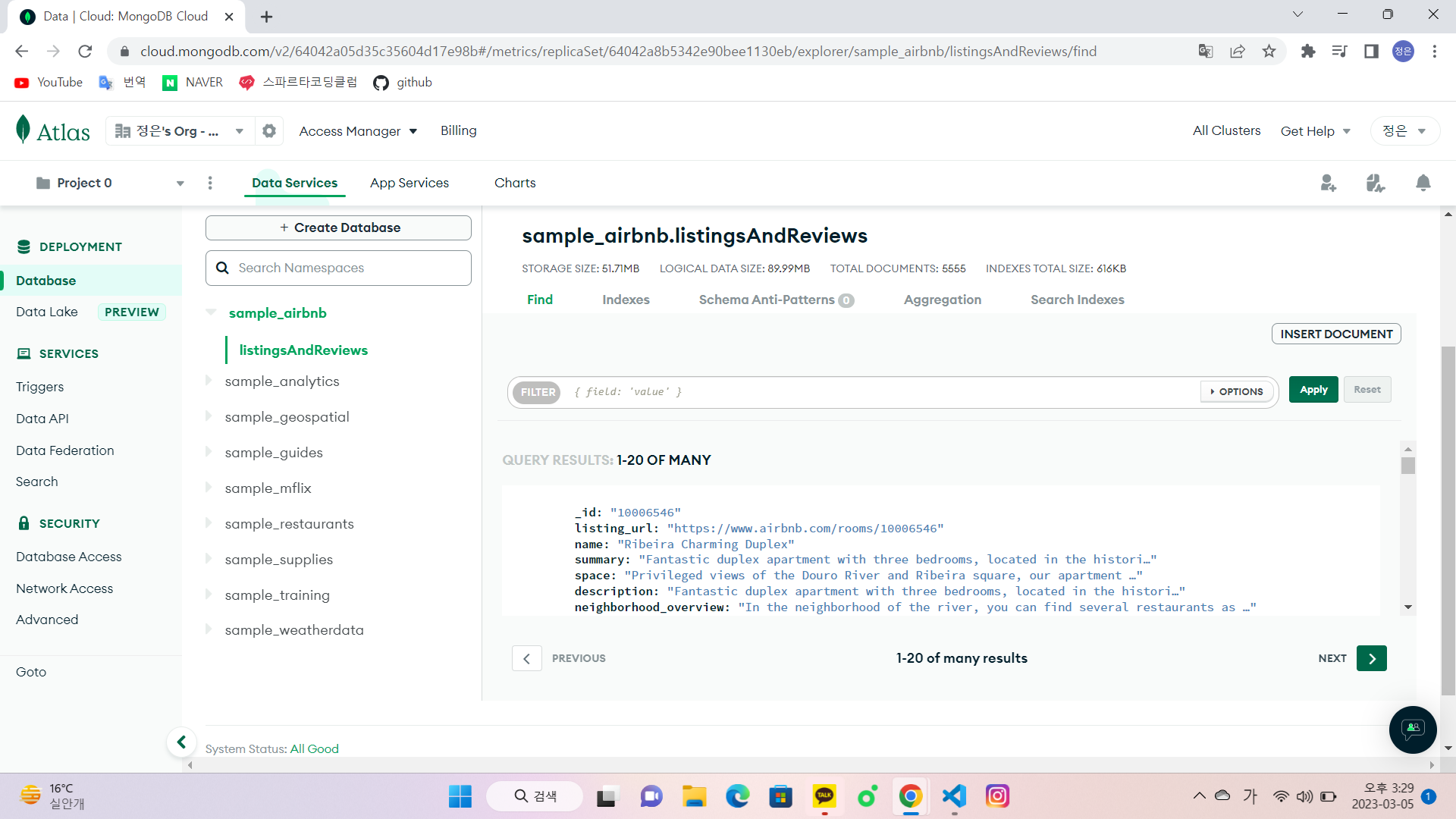Click the Google Translate icon in address bar

coord(1206,51)
